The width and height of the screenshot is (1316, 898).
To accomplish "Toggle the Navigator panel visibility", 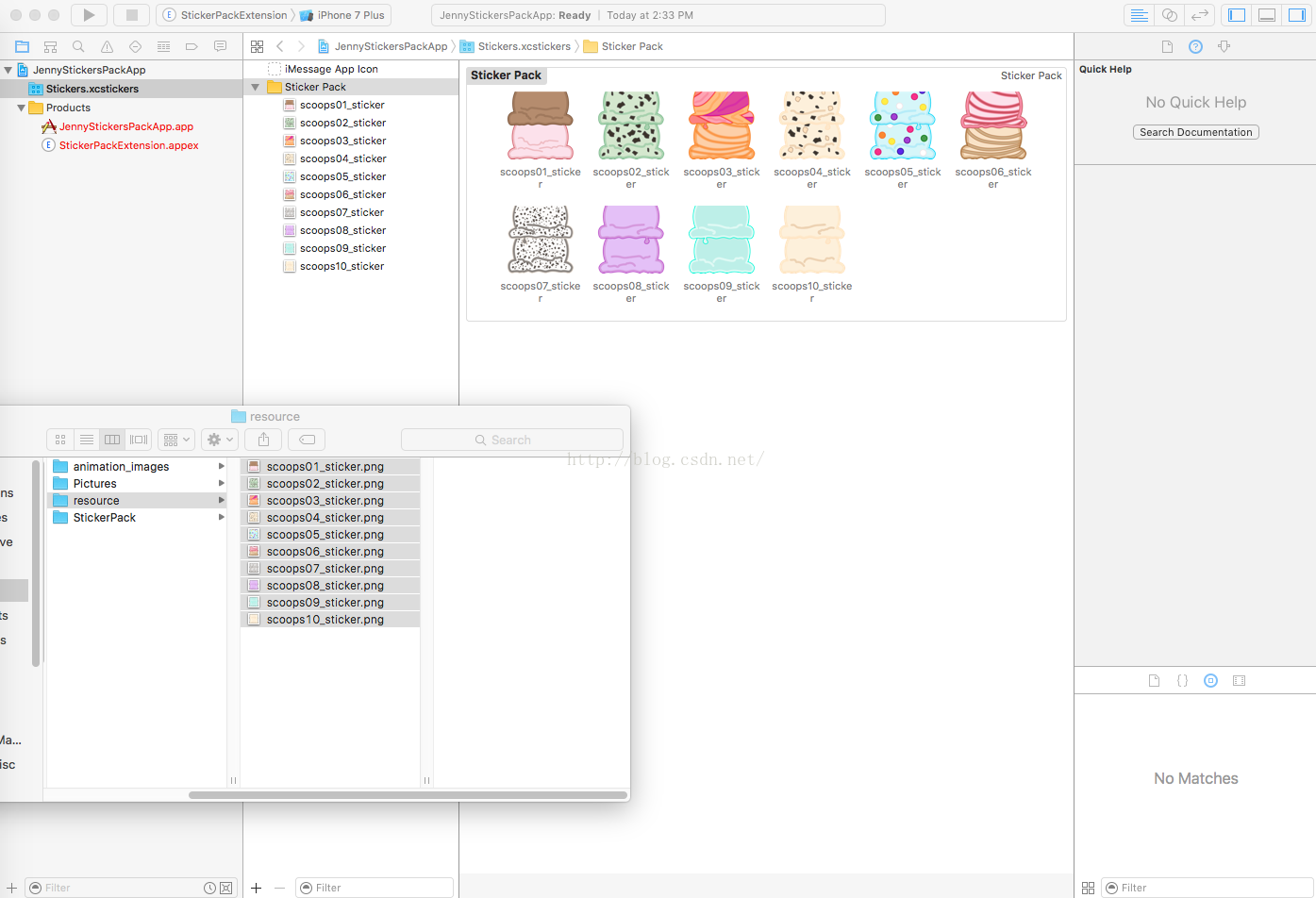I will [x=1237, y=15].
